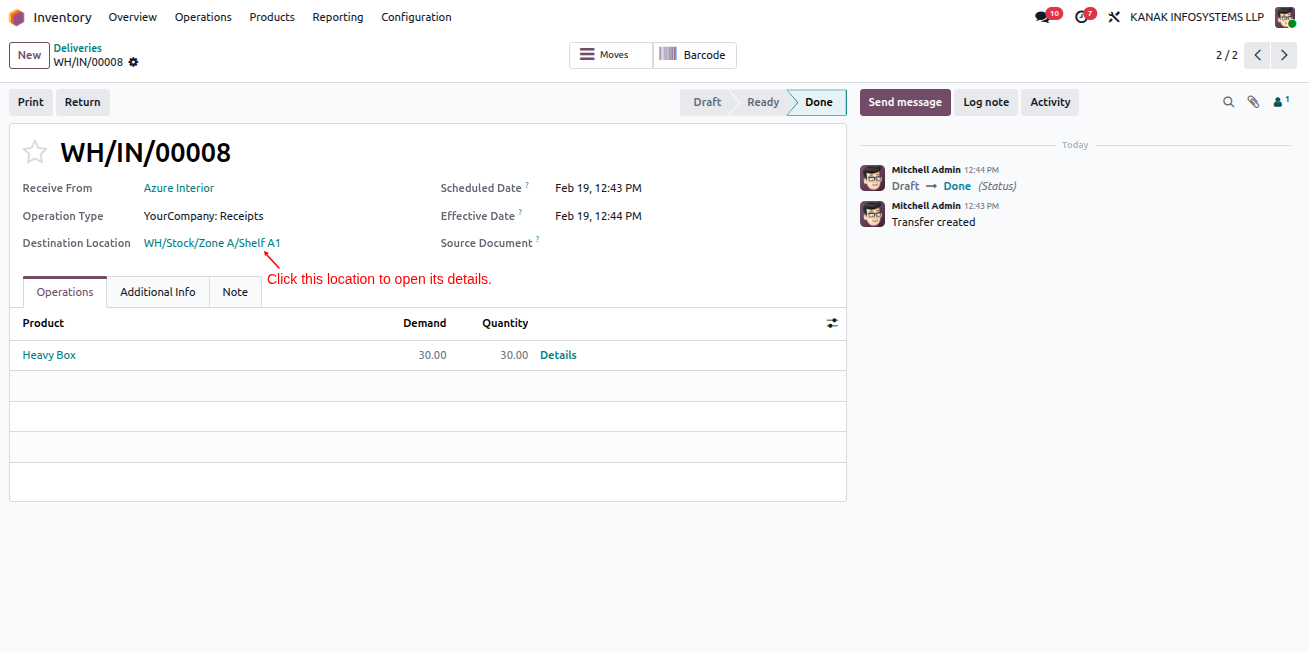Screen dimensions: 1309x652
Task: Open the gear actions menu beside WH/IN/00008
Action: click(x=133, y=62)
